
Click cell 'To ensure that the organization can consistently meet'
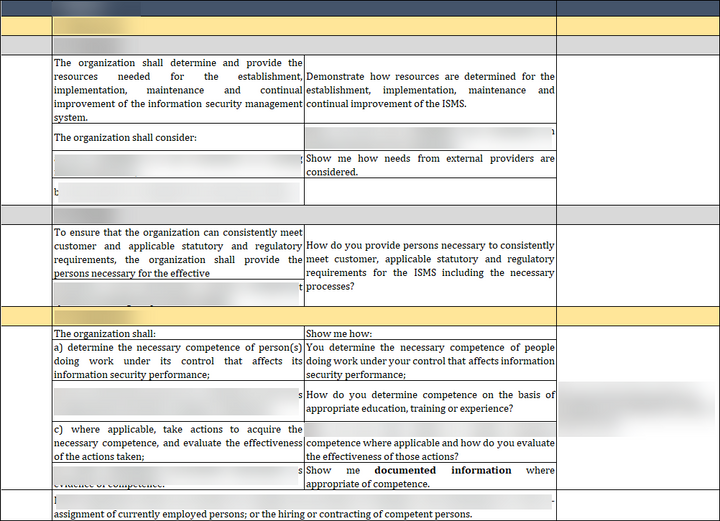[x=178, y=252]
